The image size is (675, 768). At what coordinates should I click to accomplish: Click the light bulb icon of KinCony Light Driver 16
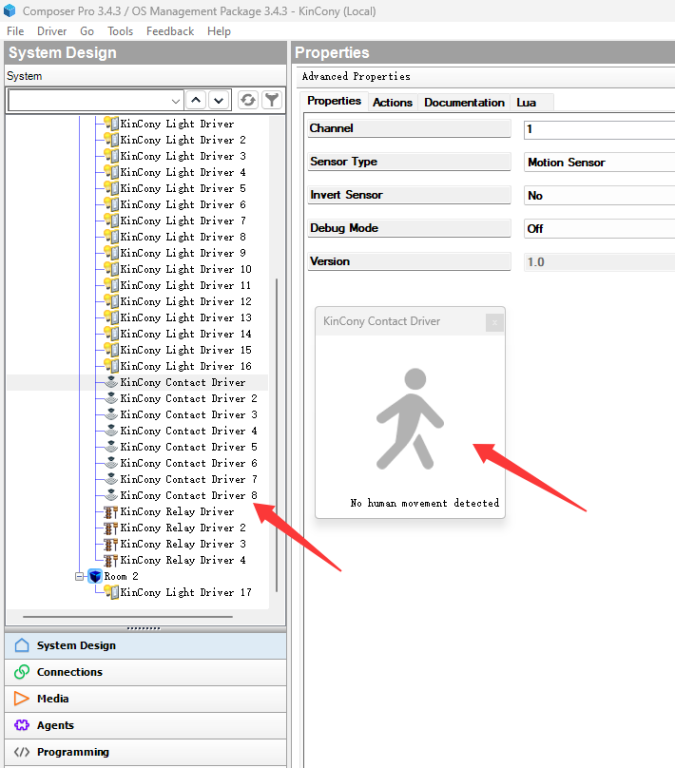point(112,366)
